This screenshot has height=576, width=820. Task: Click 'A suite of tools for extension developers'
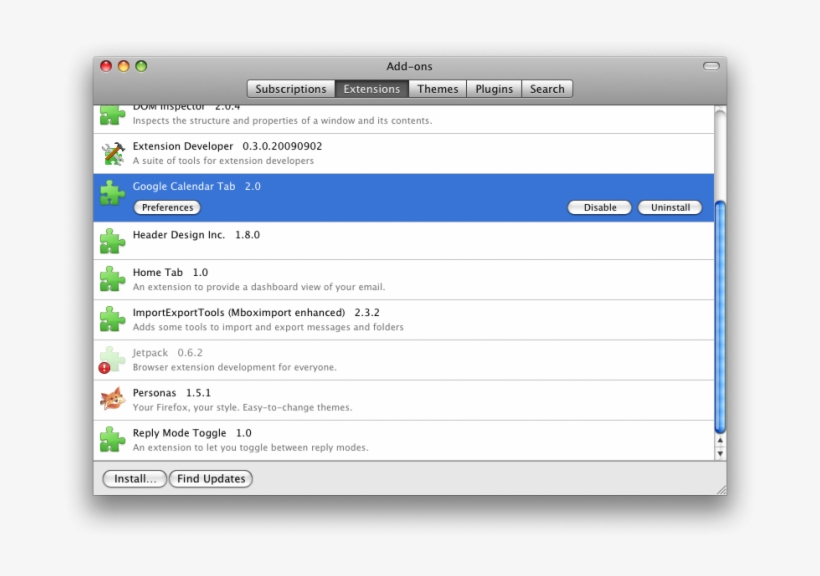[x=223, y=161]
